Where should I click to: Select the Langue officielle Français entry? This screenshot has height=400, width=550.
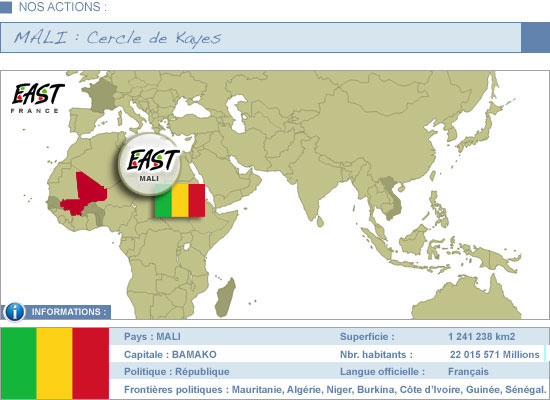[414, 372]
